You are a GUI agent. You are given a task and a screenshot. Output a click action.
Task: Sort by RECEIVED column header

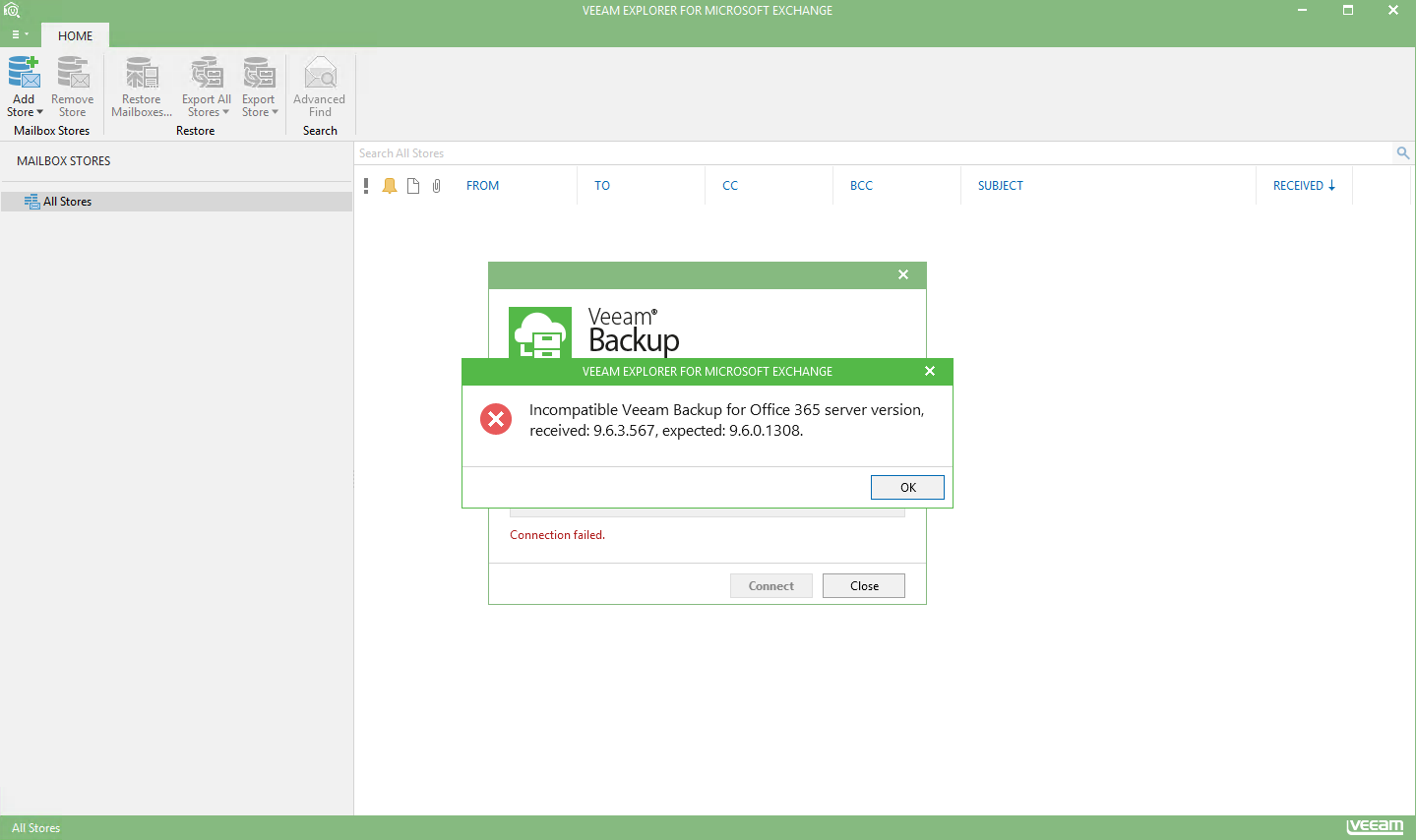(1304, 186)
